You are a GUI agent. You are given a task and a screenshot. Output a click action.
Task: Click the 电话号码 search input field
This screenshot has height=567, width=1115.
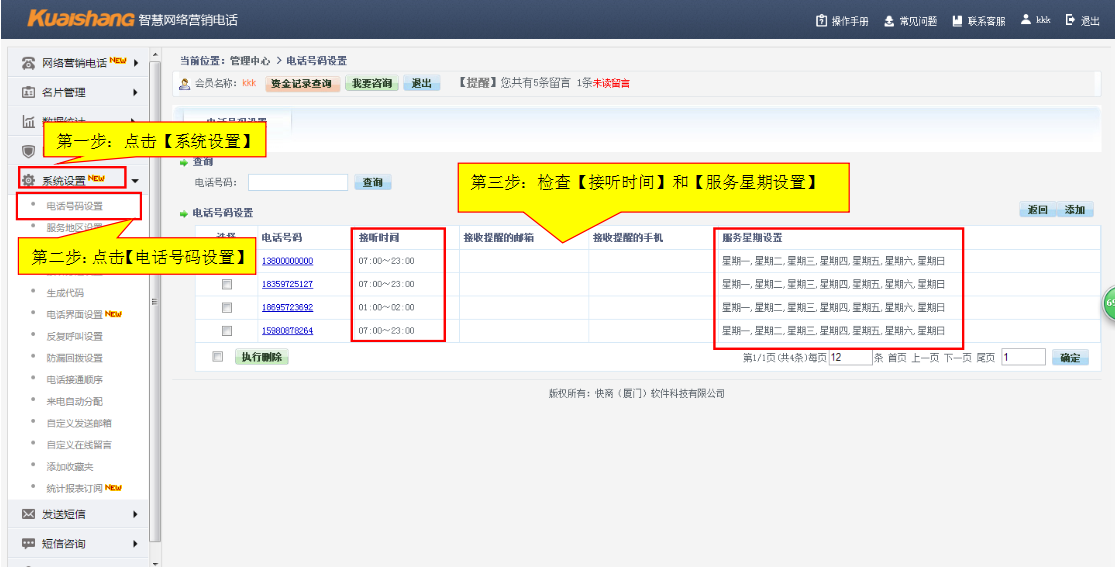[298, 183]
